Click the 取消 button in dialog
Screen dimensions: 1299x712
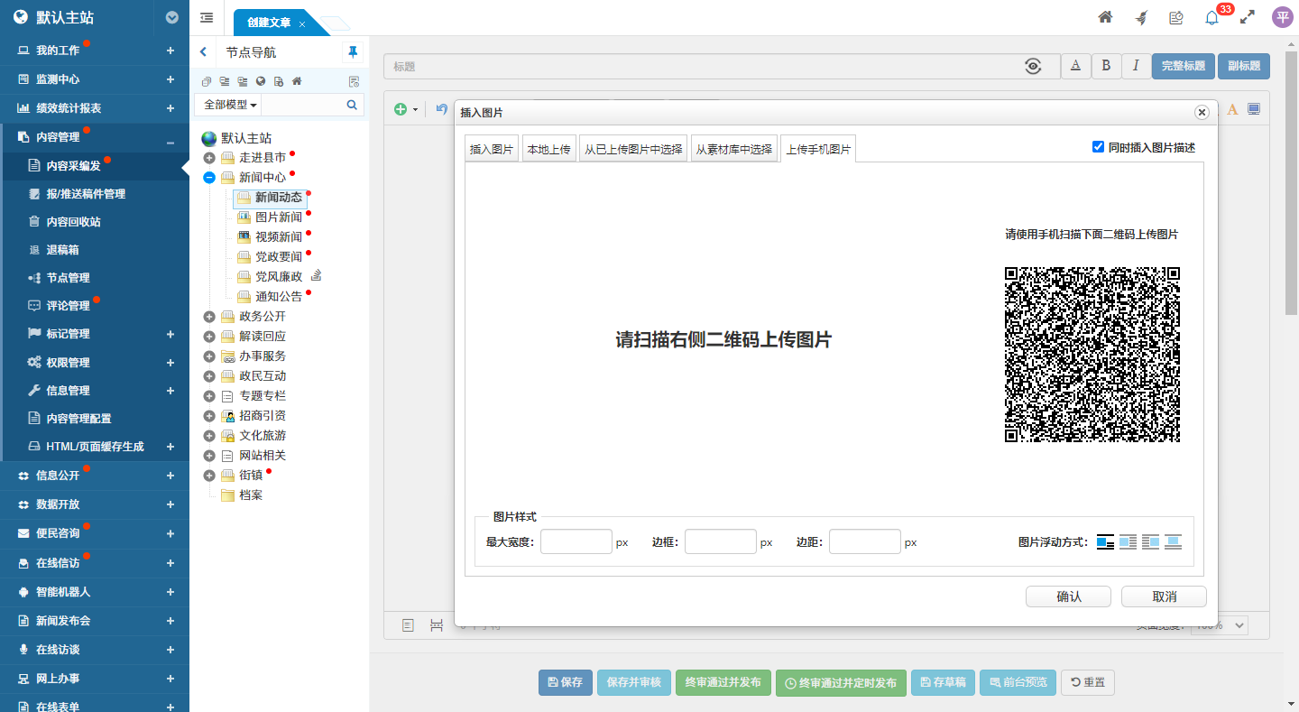click(1163, 597)
